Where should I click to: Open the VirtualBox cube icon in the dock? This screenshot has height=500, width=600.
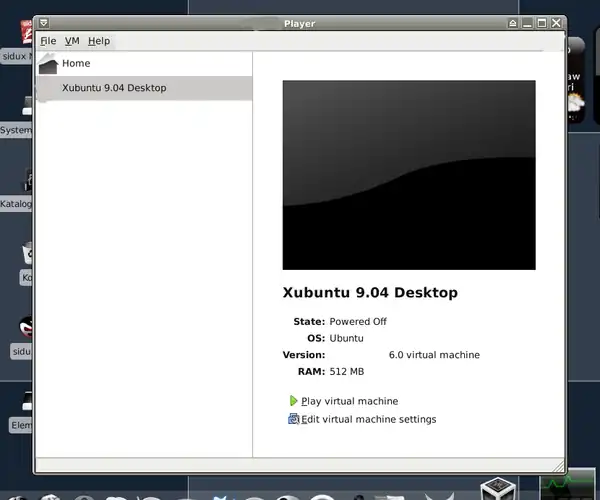click(x=496, y=489)
